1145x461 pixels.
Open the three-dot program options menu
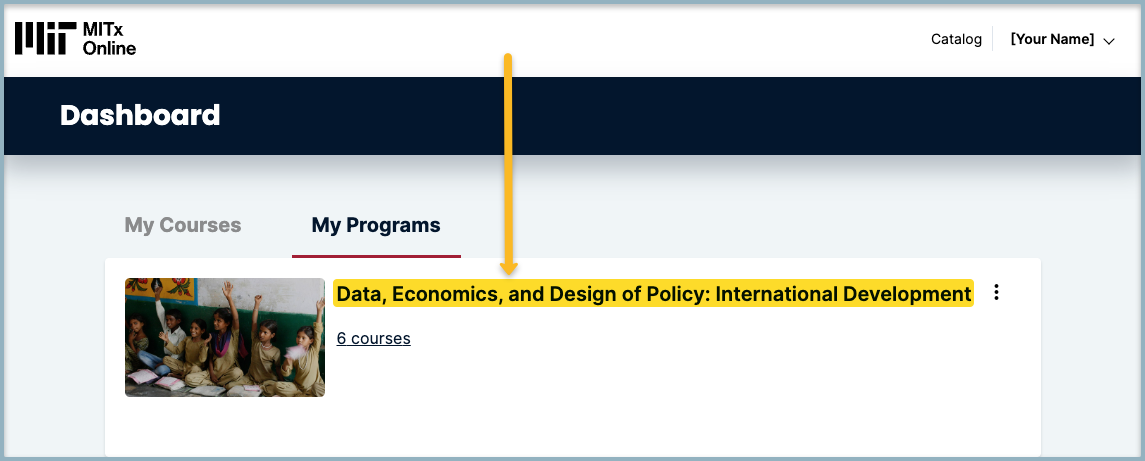(996, 293)
